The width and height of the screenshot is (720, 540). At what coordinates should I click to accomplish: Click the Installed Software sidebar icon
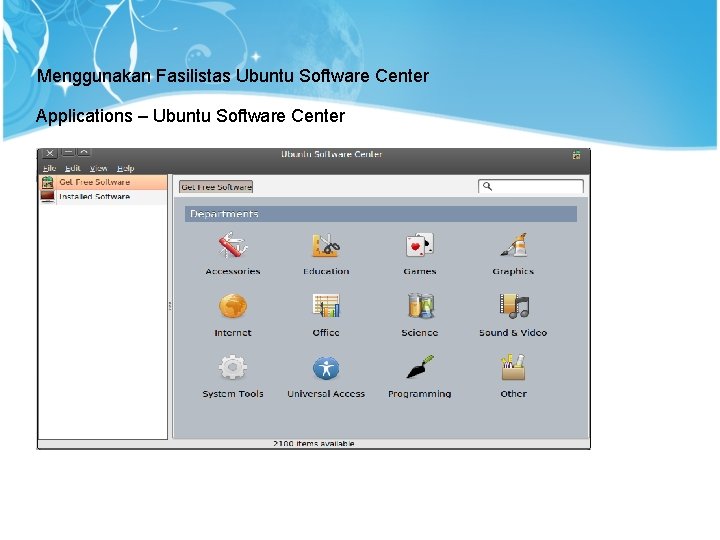click(47, 196)
